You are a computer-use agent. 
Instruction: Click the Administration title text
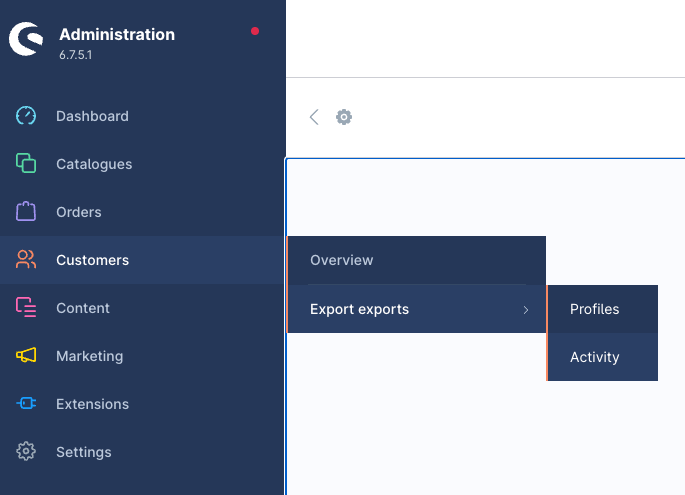(117, 35)
